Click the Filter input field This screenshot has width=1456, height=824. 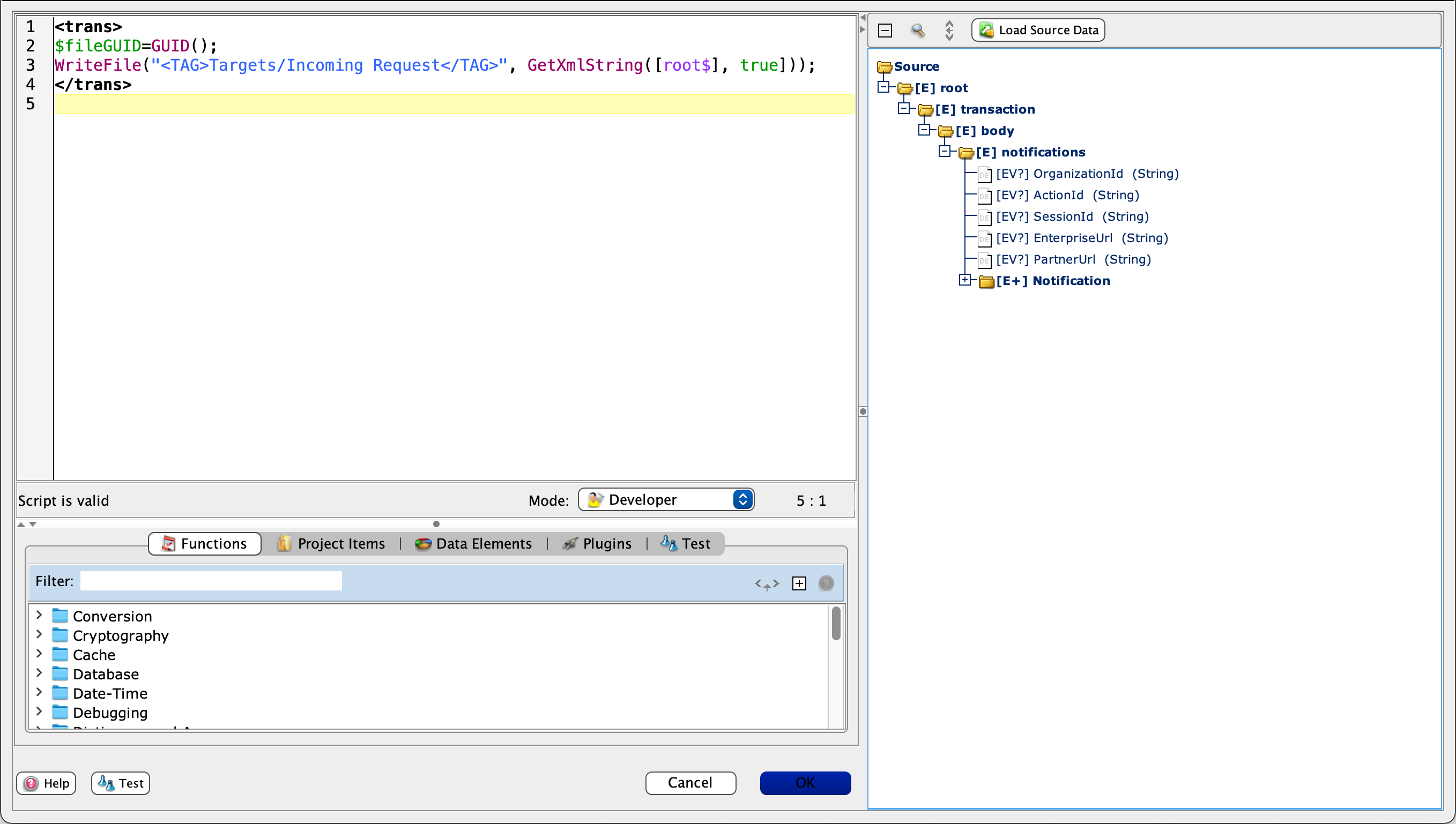pos(210,582)
